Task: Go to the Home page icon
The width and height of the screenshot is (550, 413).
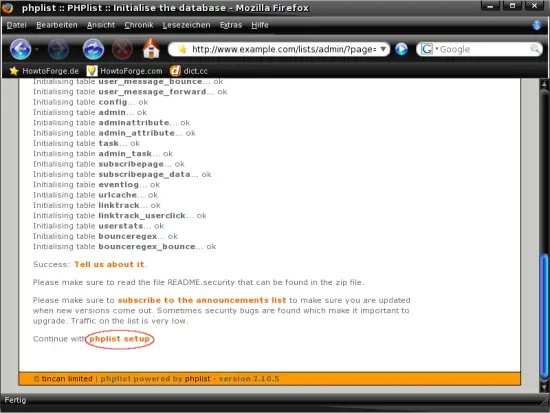Action: point(151,48)
